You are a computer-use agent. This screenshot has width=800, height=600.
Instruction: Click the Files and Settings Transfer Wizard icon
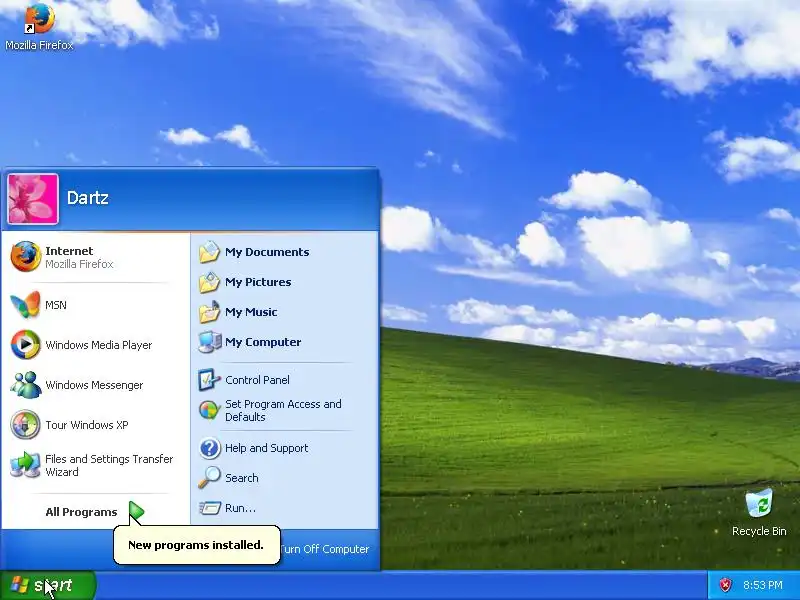point(26,465)
